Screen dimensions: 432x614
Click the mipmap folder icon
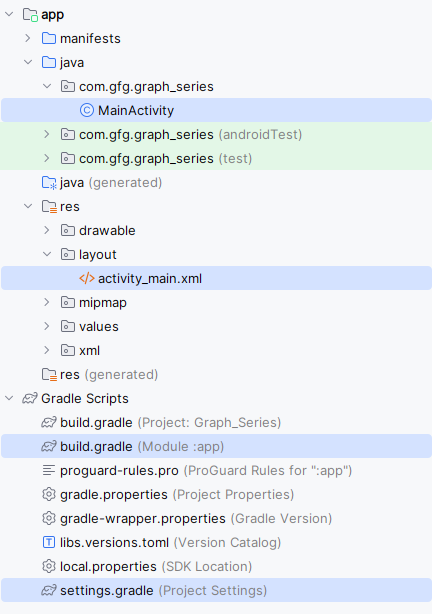click(68, 302)
